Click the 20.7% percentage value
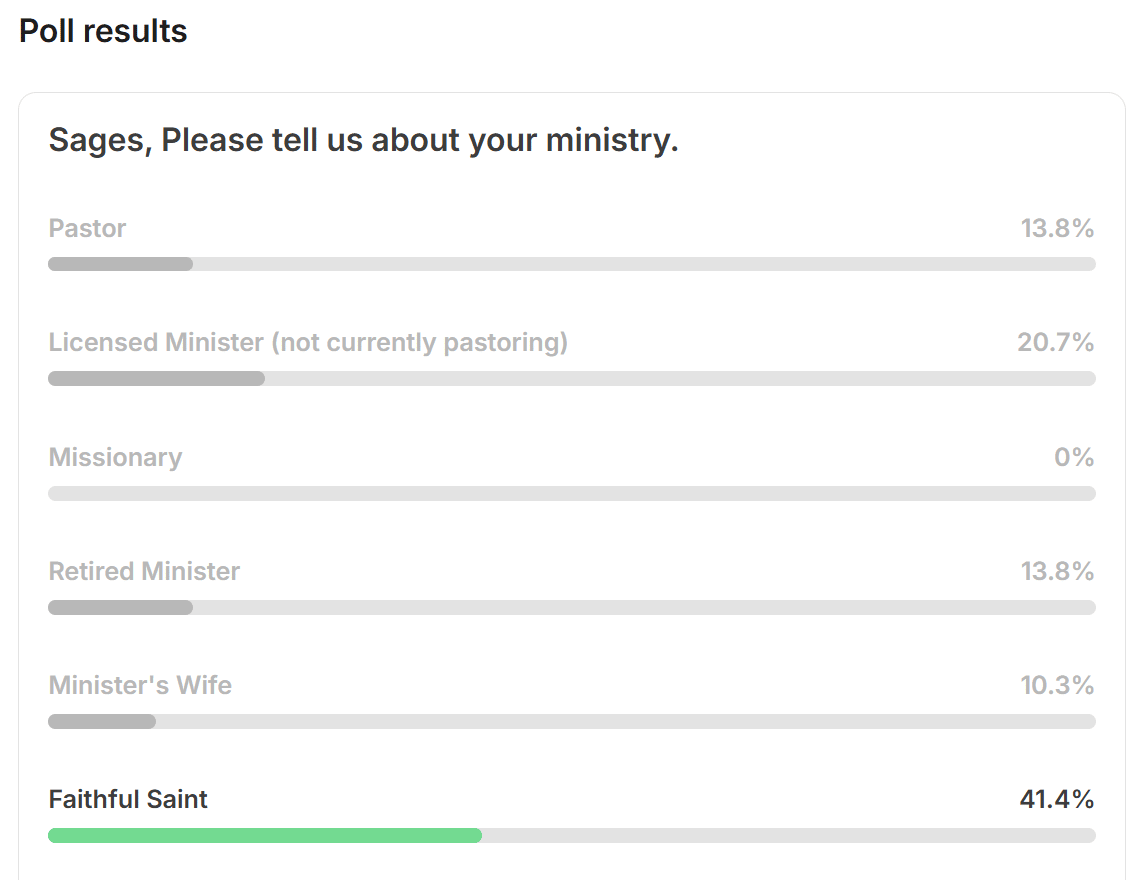 1055,342
